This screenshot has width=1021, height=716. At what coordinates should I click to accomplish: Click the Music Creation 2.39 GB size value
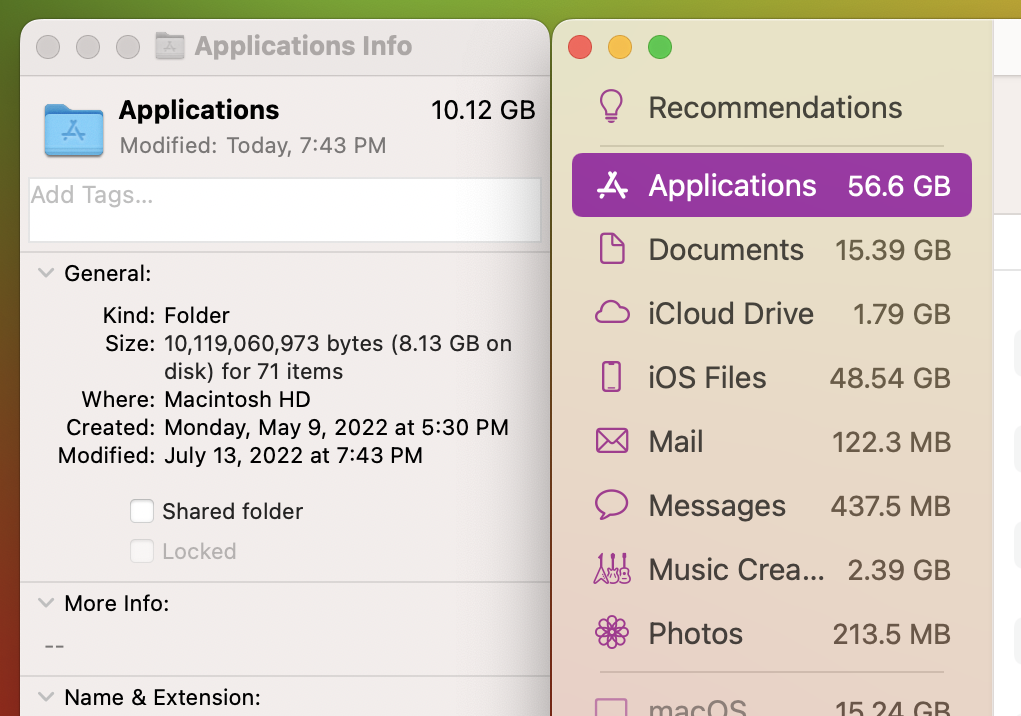pyautogui.click(x=899, y=570)
